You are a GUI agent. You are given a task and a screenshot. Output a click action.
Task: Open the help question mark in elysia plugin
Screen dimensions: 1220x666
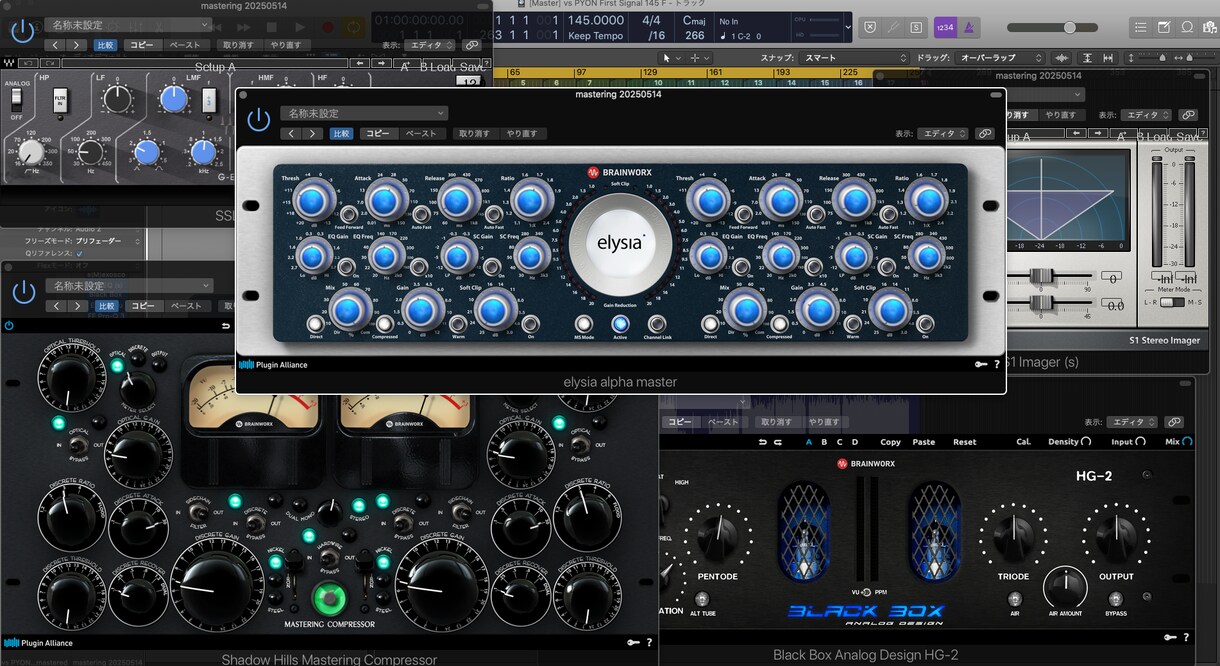pyautogui.click(x=996, y=365)
